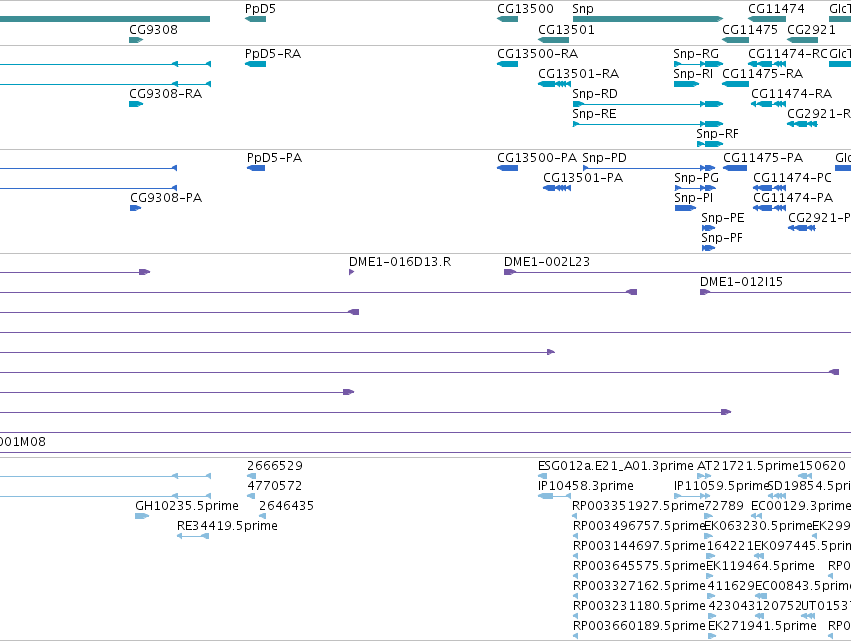Open the RP003496757.5prime EST label
The image size is (851, 641).
[x=638, y=526]
